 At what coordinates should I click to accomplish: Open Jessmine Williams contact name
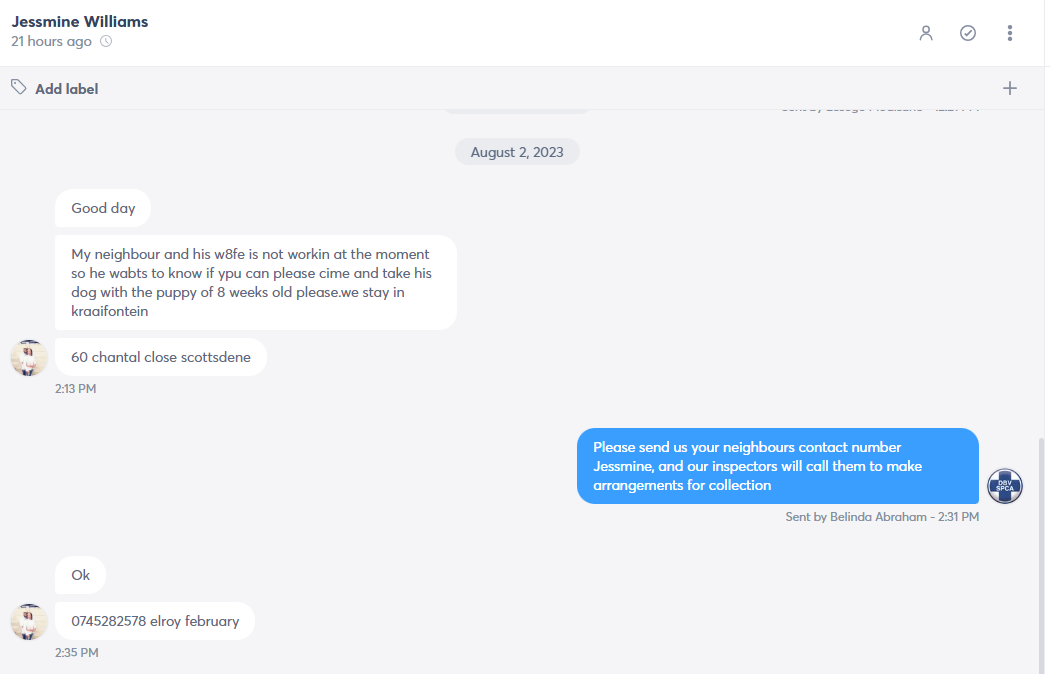click(80, 21)
